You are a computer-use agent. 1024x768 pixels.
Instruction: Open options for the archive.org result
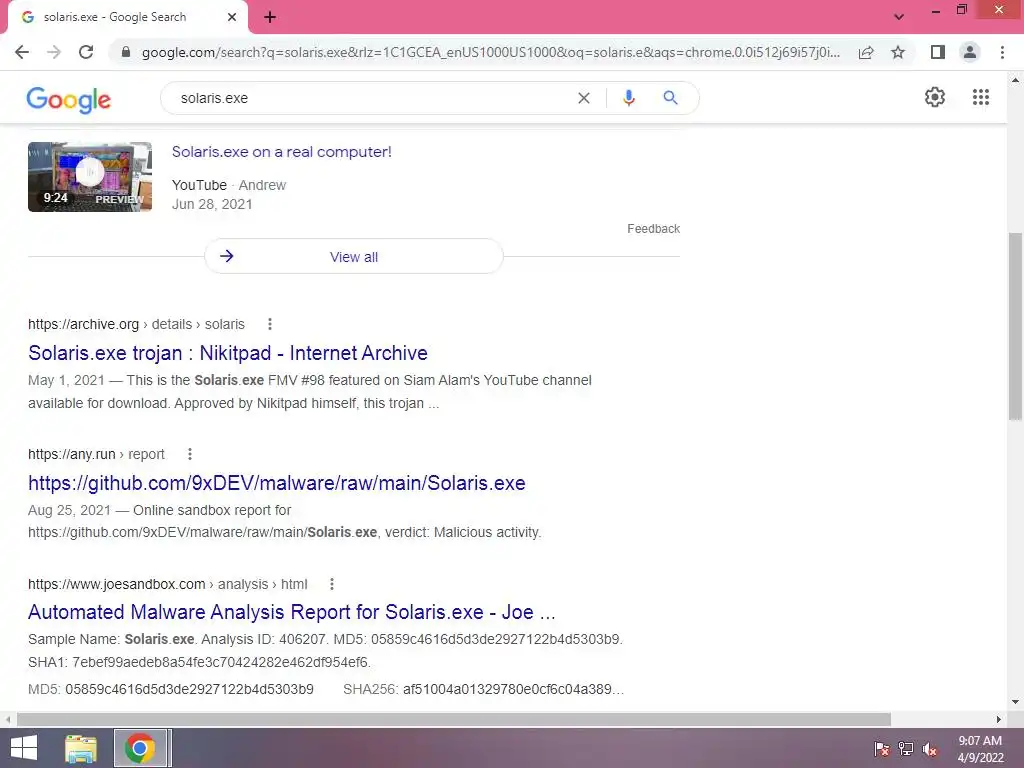(x=270, y=324)
